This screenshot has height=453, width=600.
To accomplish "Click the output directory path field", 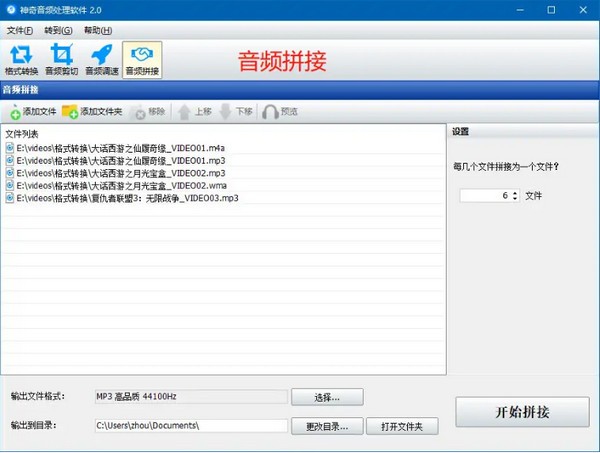I will [190, 426].
